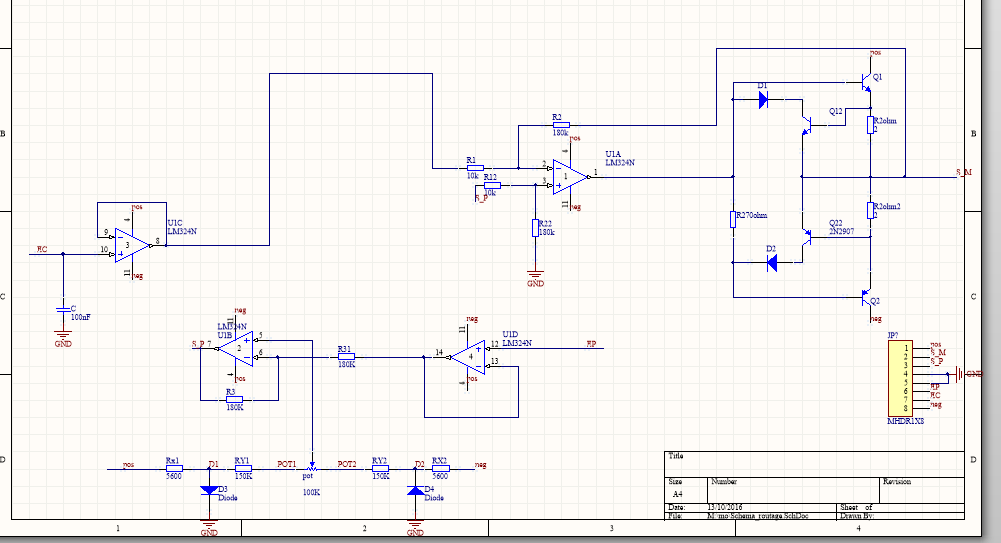Select resistor R2 180k in feedback path
This screenshot has height=543, width=1001.
coord(561,126)
